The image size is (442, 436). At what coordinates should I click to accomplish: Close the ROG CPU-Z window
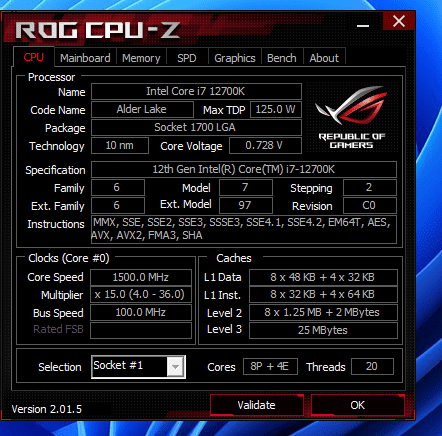tap(399, 21)
